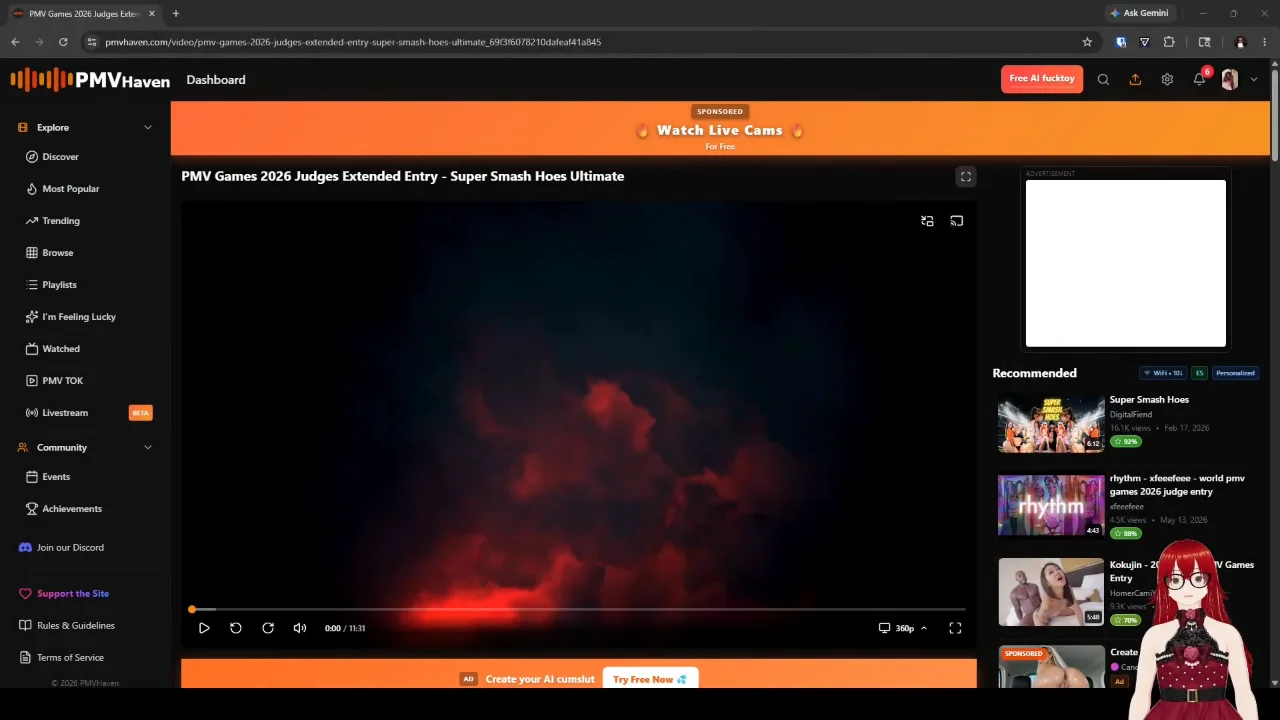
Task: Open the tab search toolbar icon
Action: click(x=1205, y=42)
